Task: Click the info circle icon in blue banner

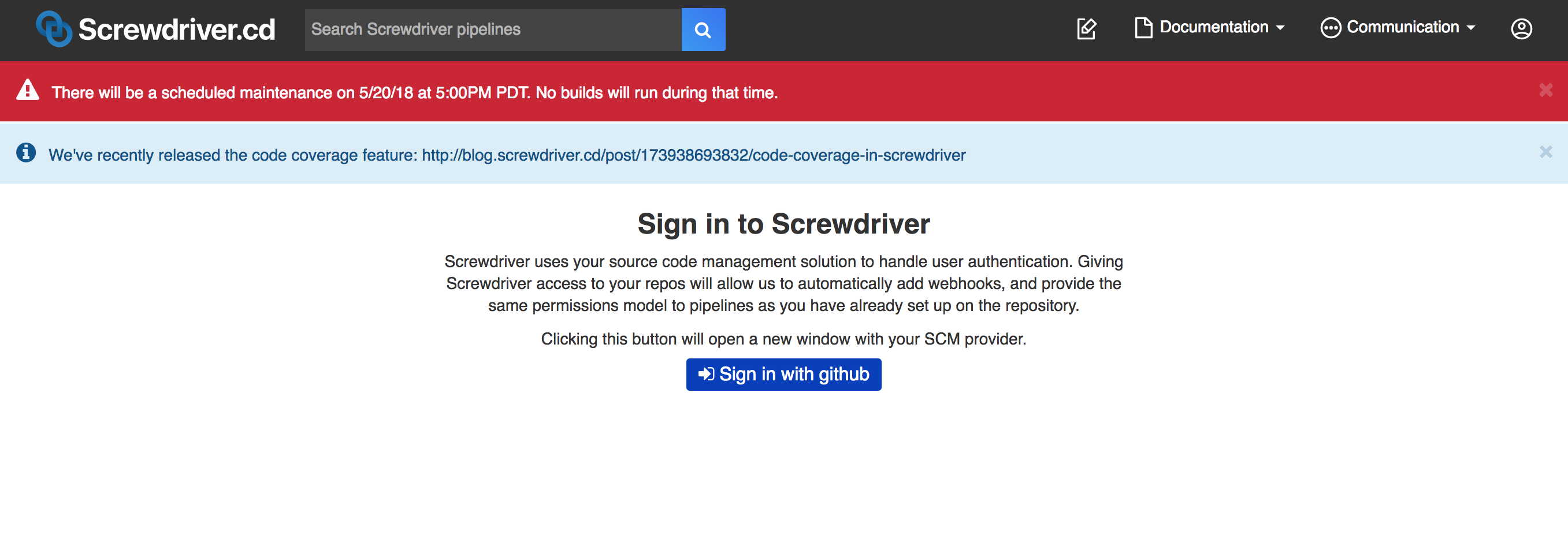Action: [25, 152]
